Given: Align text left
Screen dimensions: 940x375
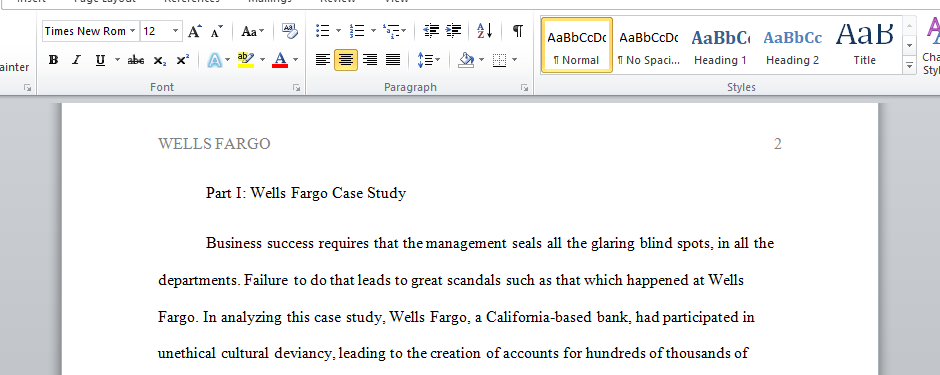Looking at the screenshot, I should 323,60.
